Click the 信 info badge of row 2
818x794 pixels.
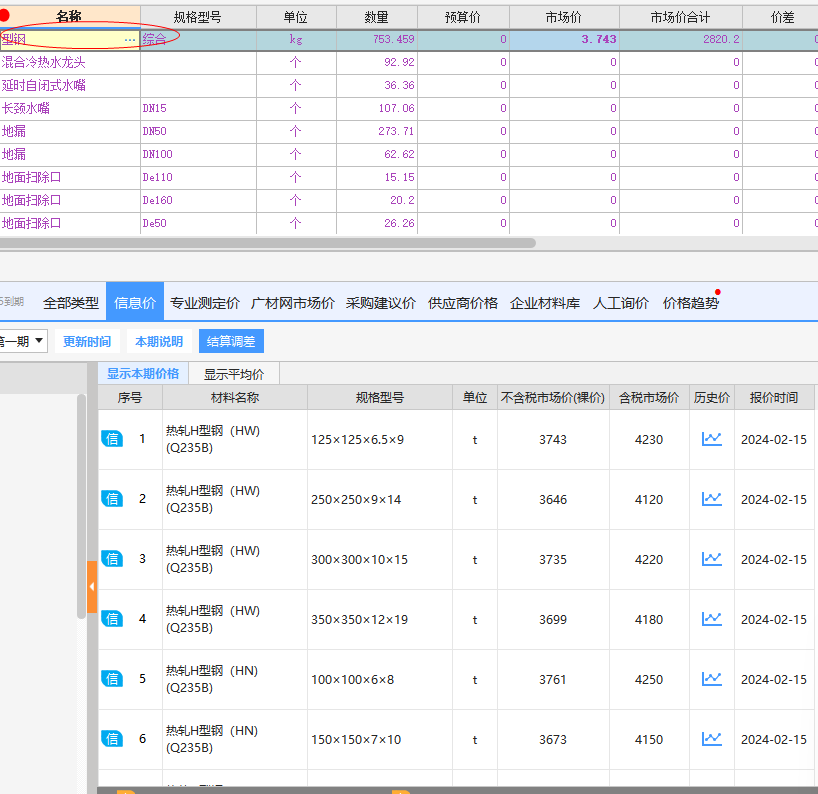[x=112, y=499]
